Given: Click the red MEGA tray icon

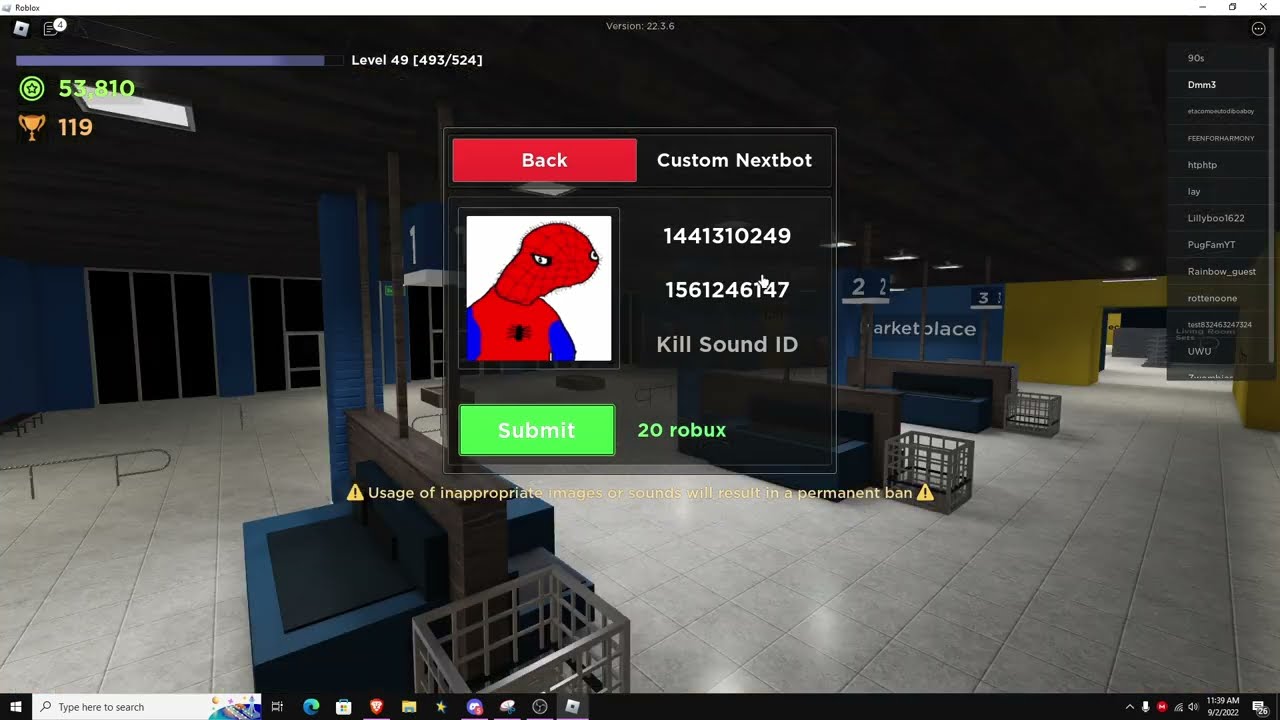Looking at the screenshot, I should tap(1162, 707).
